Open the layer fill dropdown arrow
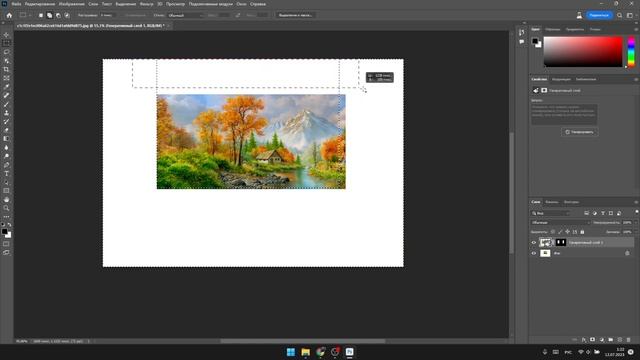 [636, 232]
